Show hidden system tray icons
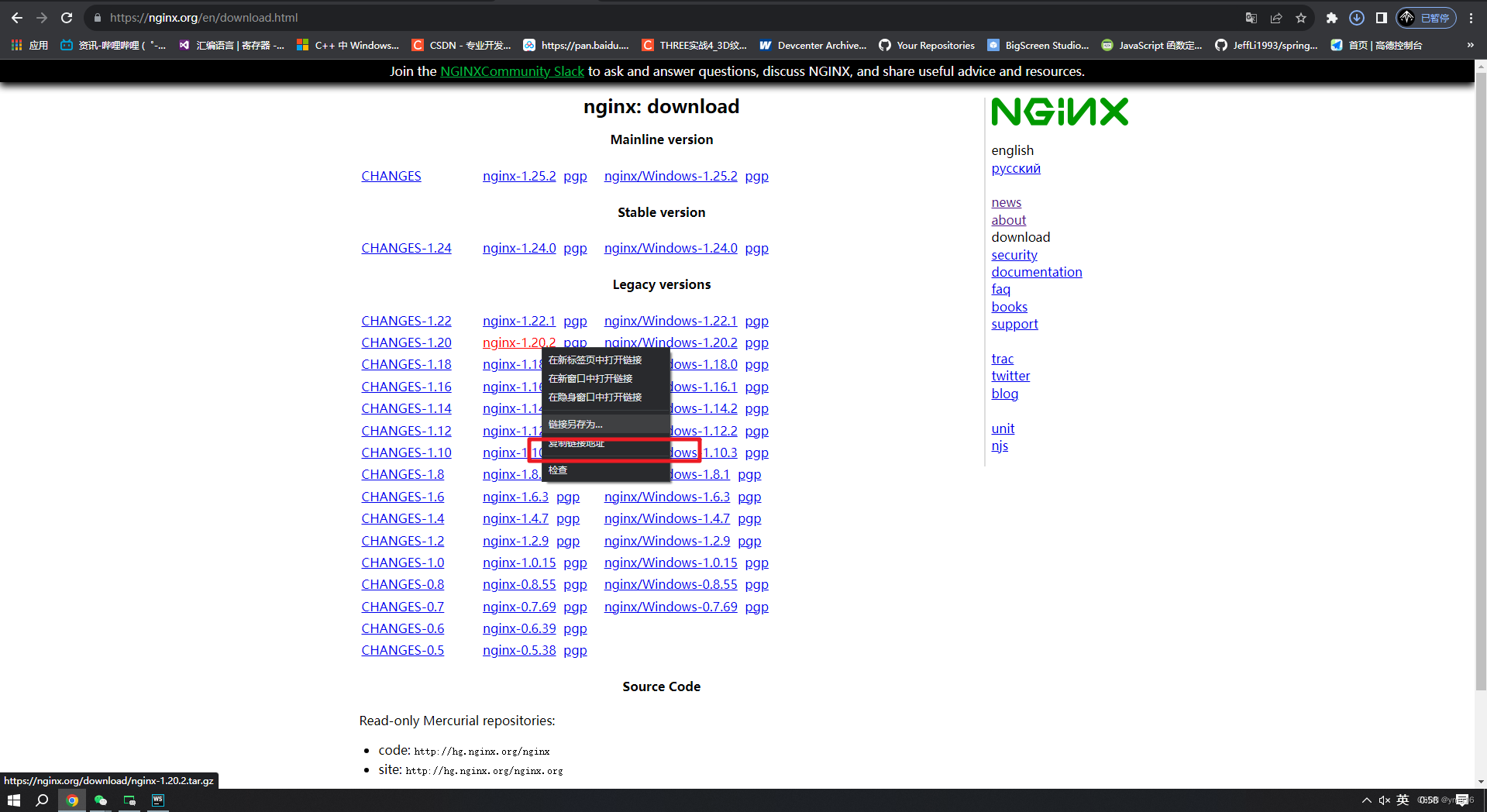The image size is (1487, 812). click(1366, 800)
